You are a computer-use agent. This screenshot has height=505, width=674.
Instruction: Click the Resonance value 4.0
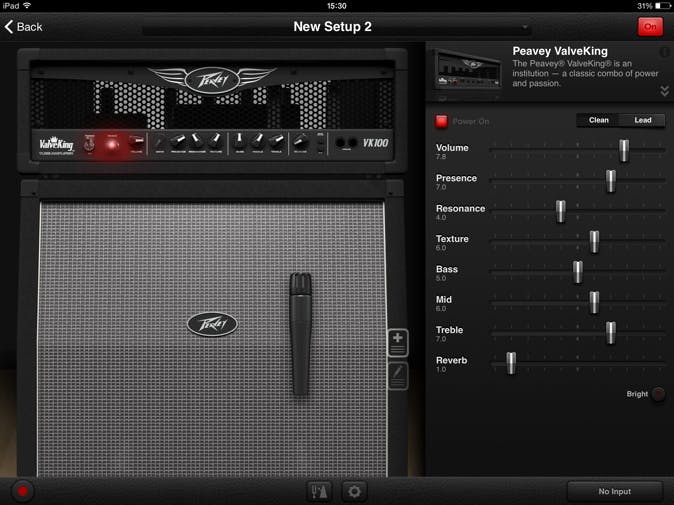pos(441,217)
